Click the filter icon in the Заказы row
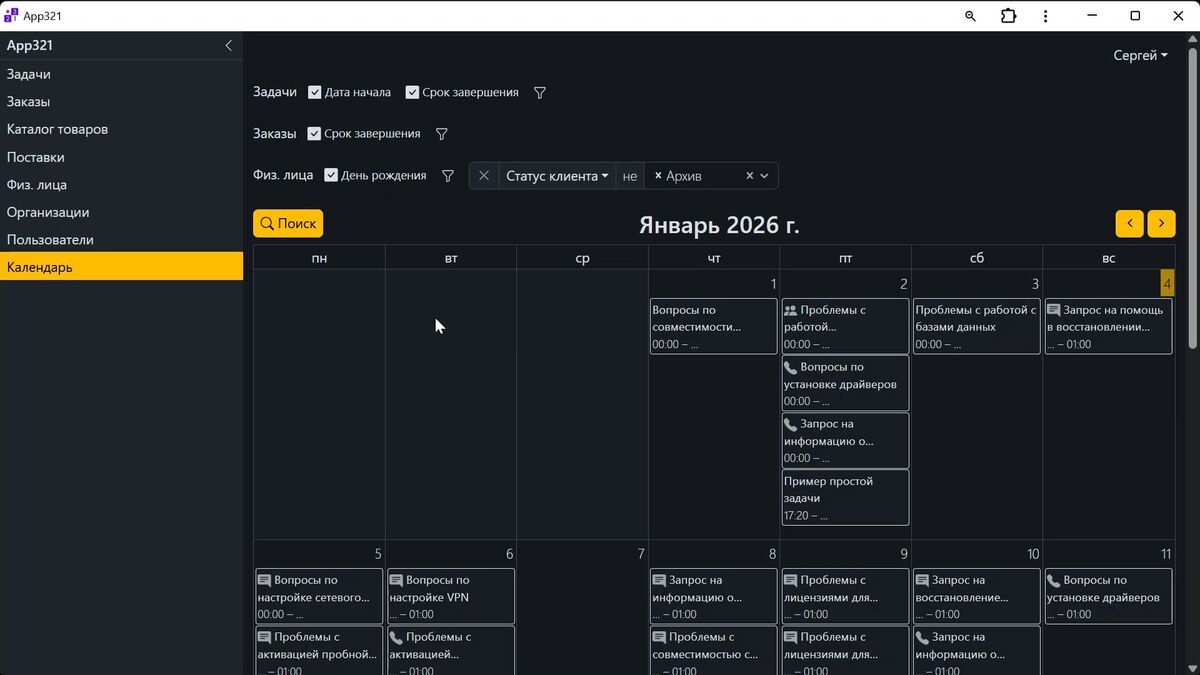This screenshot has width=1200, height=675. (x=441, y=134)
